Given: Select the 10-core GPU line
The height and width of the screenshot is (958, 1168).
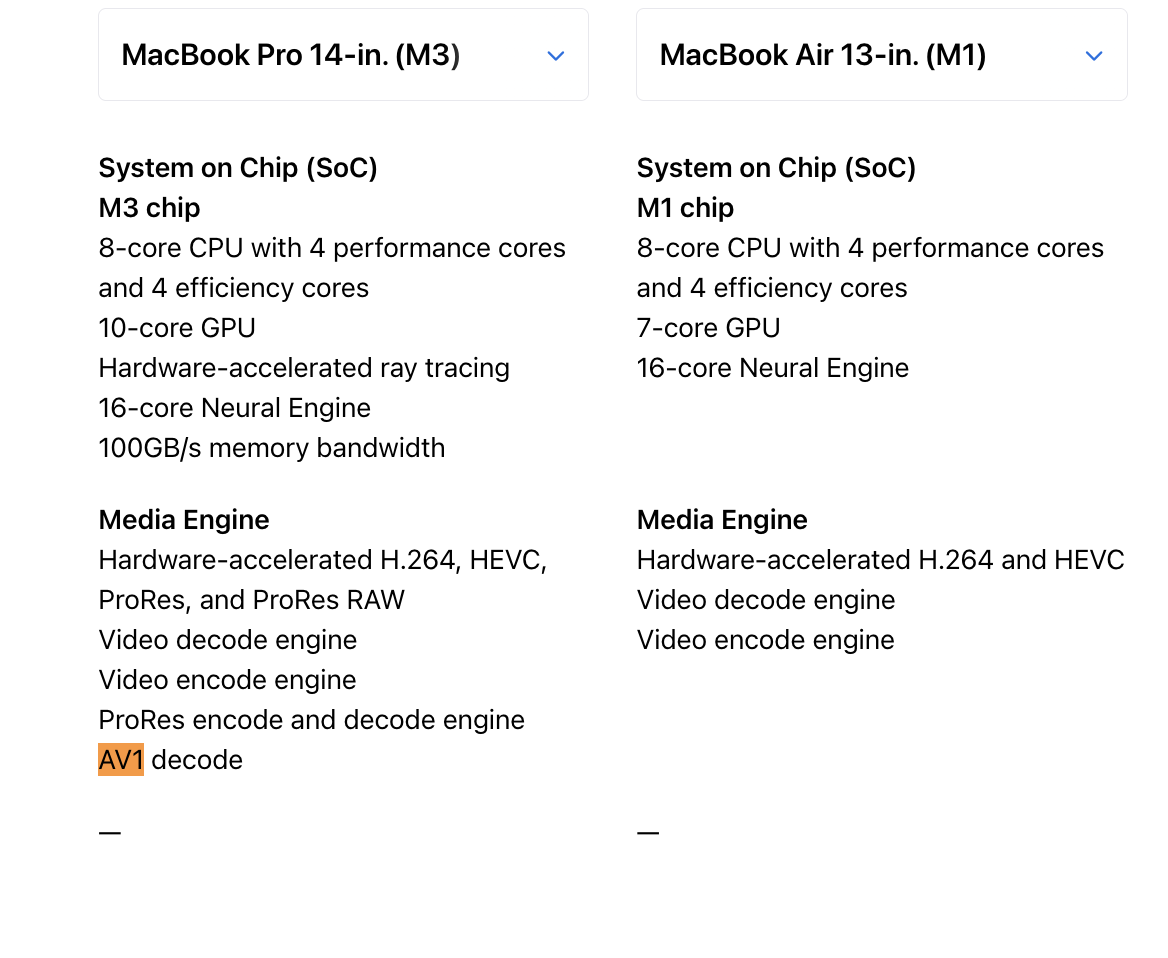Looking at the screenshot, I should pyautogui.click(x=177, y=328).
